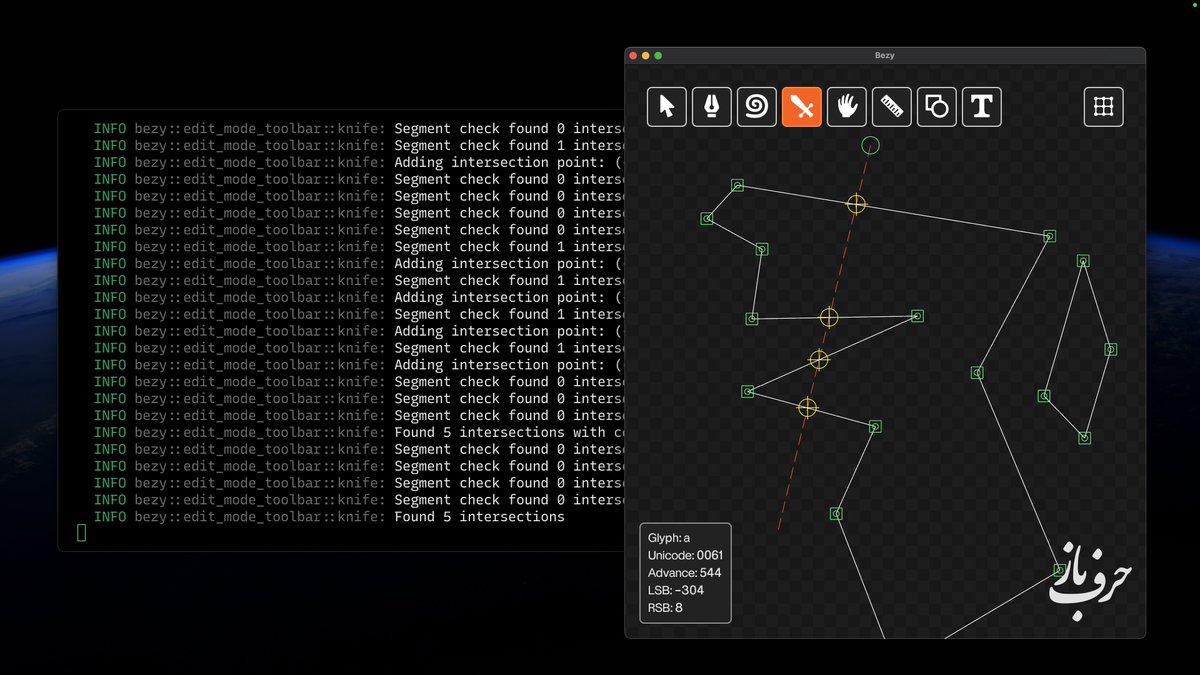Choose the Pen nib tool
Viewport: 1200px width, 675px height.
click(712, 107)
